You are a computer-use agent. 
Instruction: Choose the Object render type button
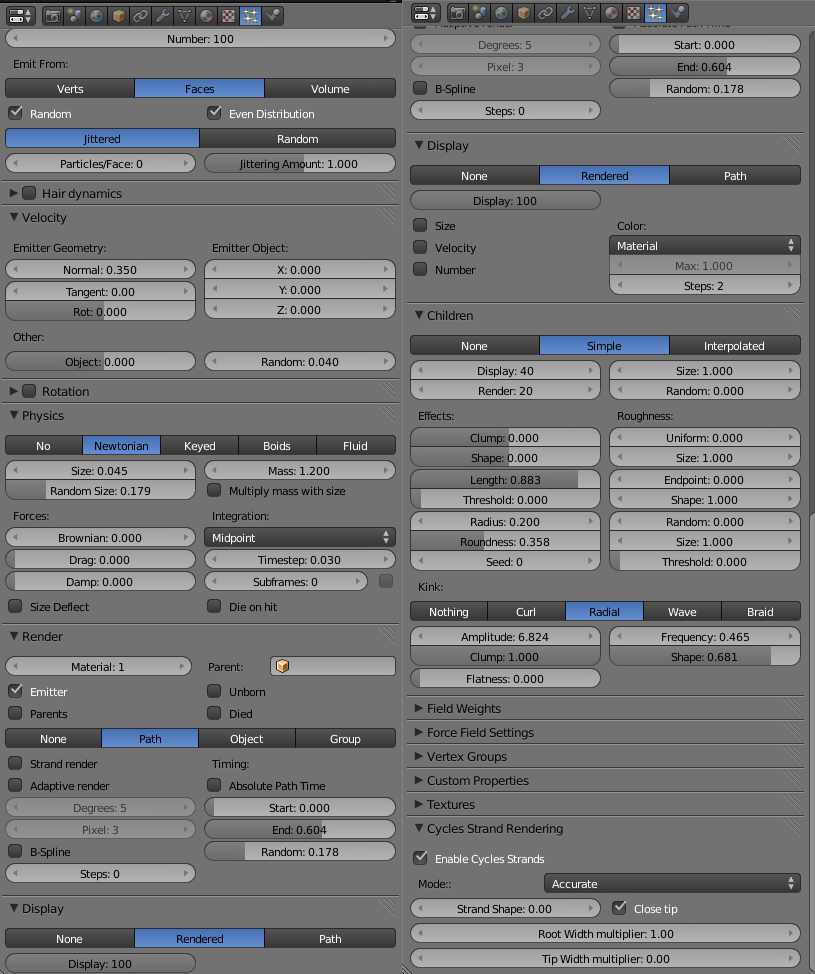[x=247, y=739]
